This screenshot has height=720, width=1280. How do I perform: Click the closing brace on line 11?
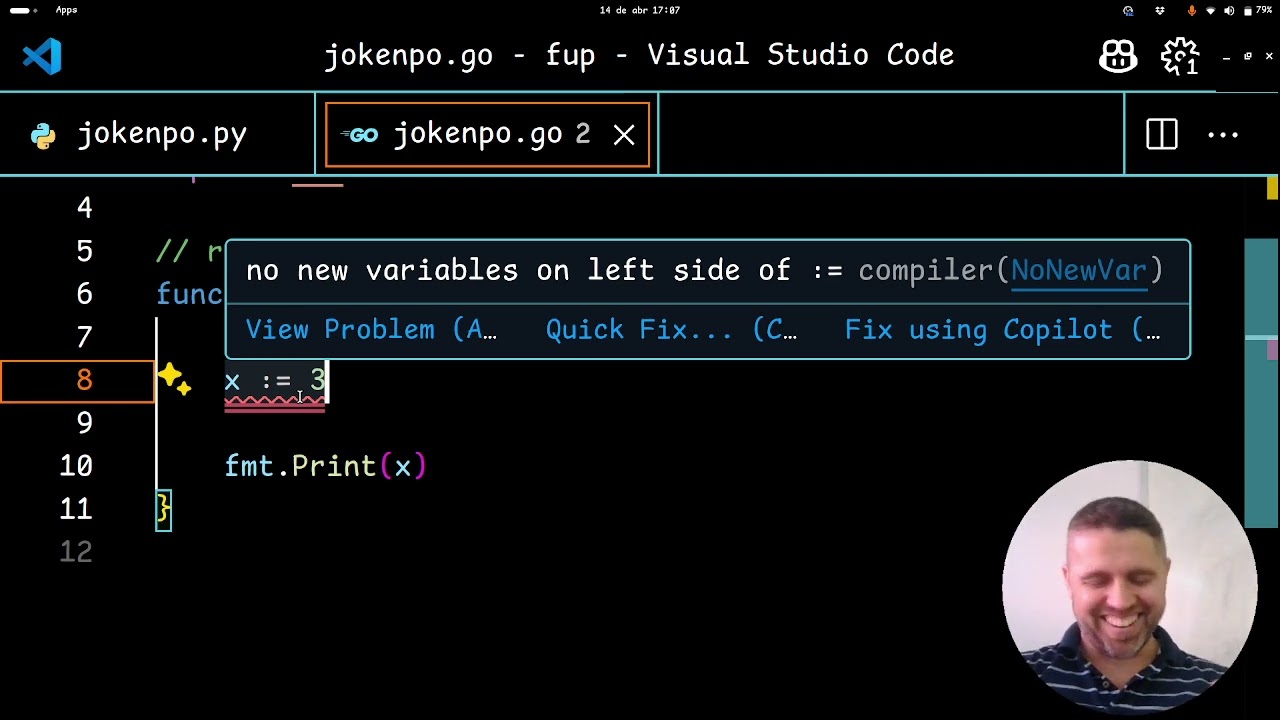164,509
